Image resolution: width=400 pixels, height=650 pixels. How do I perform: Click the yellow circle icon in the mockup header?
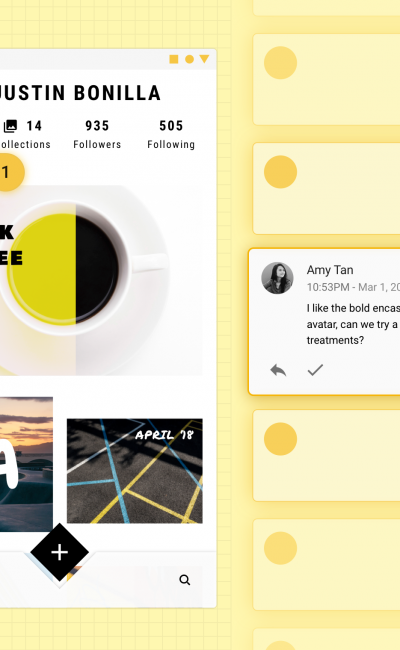click(x=189, y=59)
